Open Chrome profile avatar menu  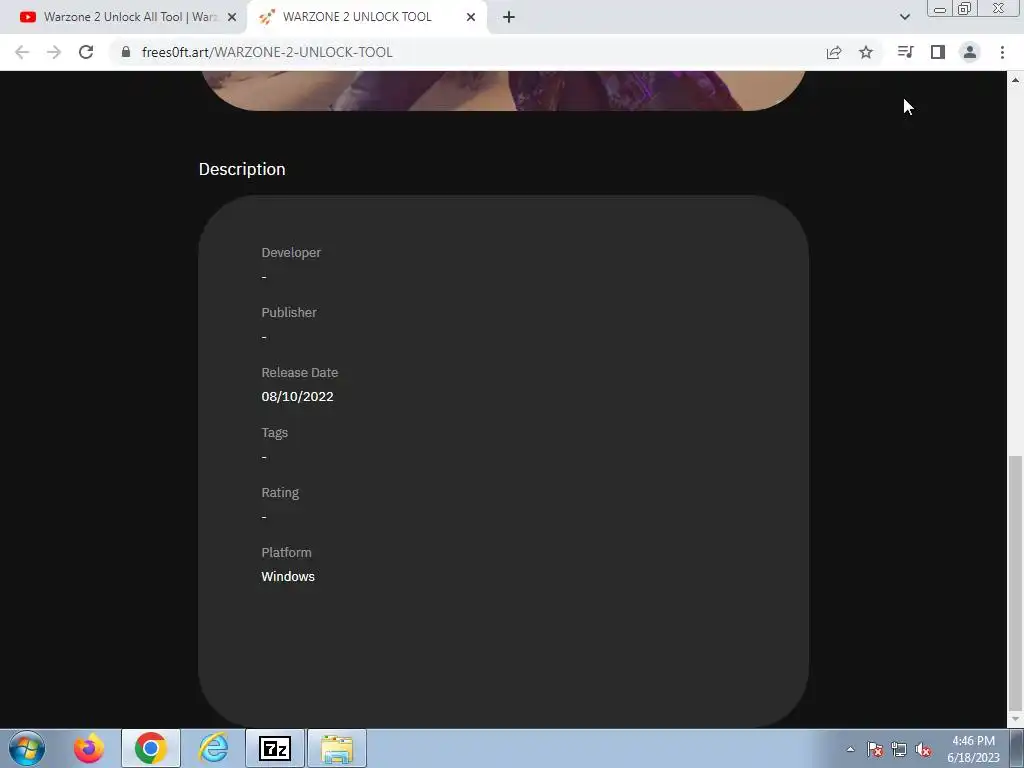click(970, 52)
